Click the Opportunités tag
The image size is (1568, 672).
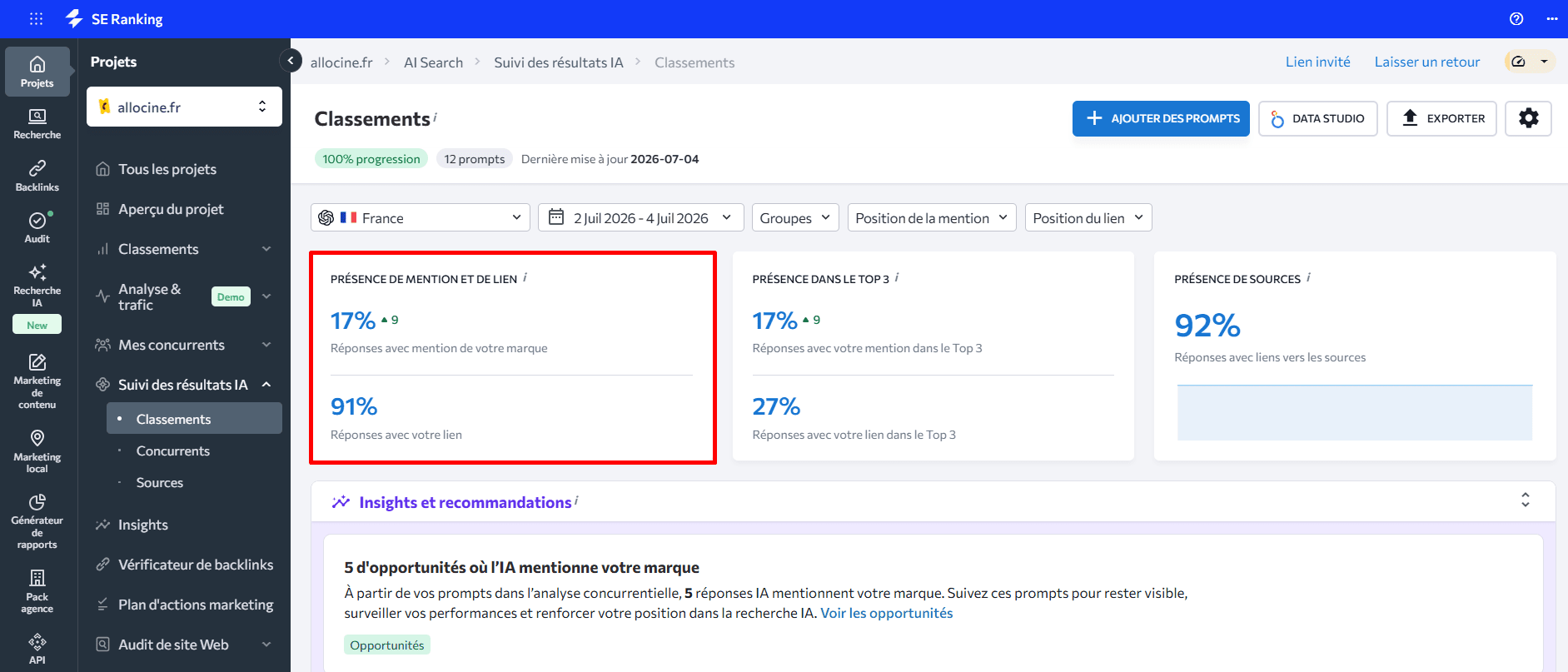pos(387,645)
